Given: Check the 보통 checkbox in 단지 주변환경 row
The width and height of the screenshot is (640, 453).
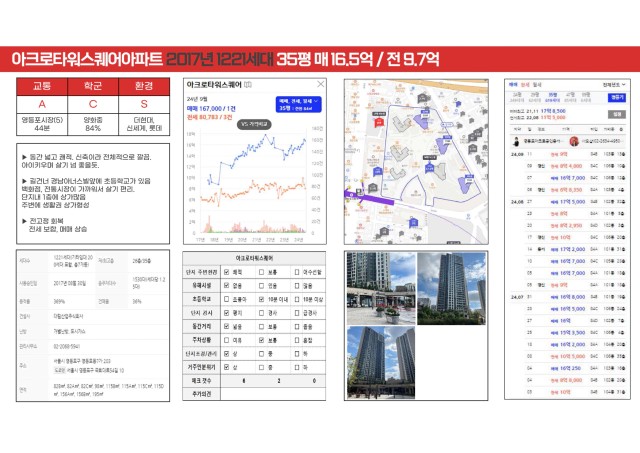Looking at the screenshot, I should [261, 272].
